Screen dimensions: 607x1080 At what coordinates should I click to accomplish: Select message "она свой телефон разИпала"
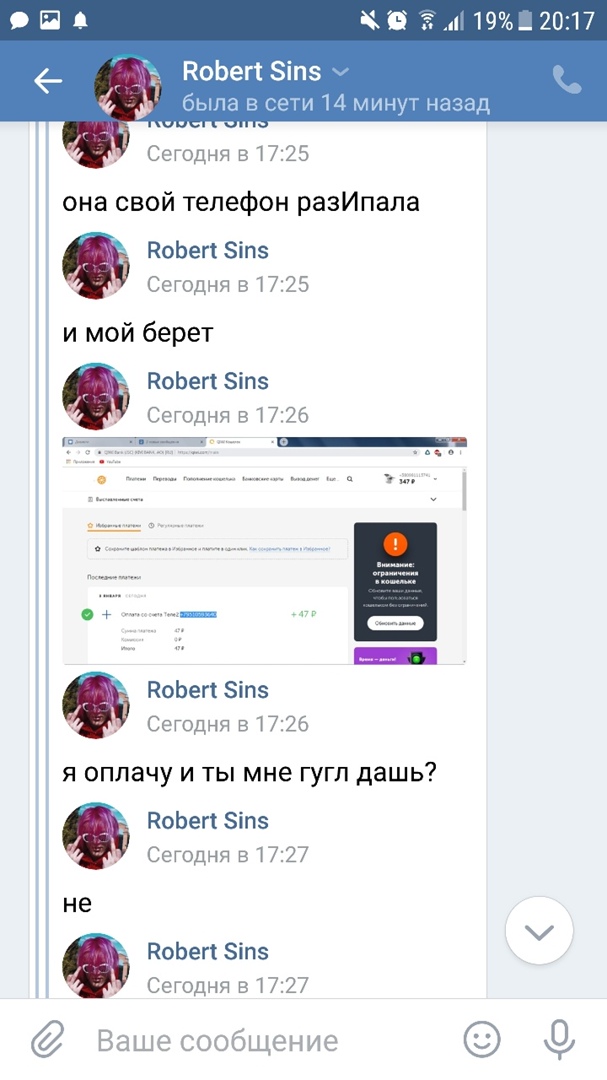(x=241, y=202)
